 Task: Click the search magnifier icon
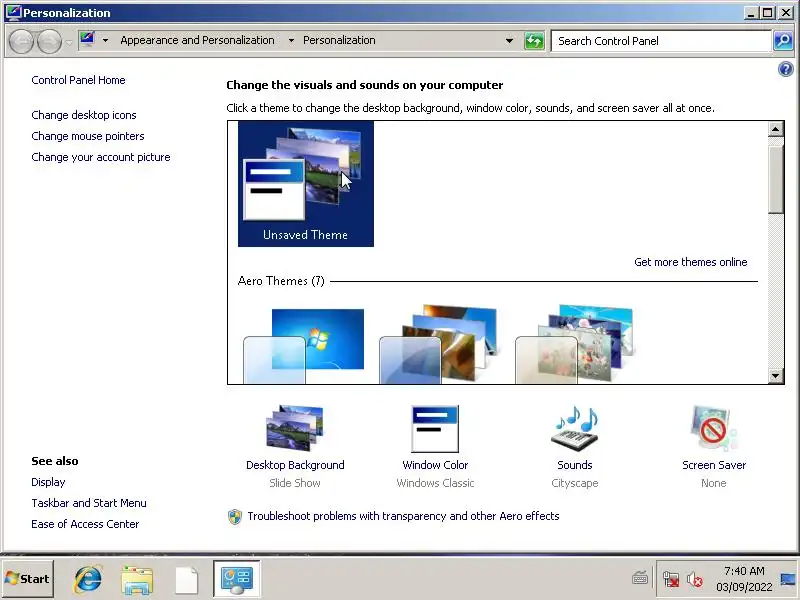click(783, 41)
